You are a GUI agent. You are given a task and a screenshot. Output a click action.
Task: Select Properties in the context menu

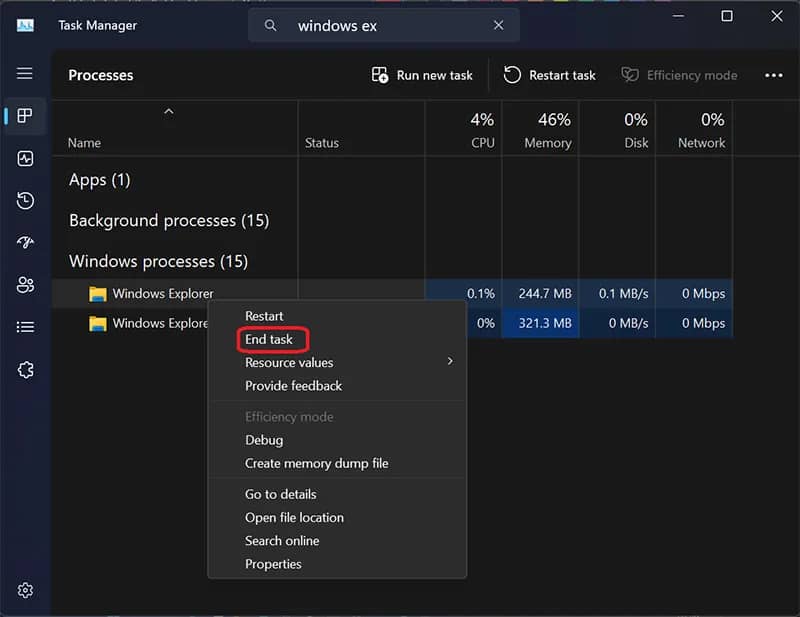pyautogui.click(x=272, y=563)
